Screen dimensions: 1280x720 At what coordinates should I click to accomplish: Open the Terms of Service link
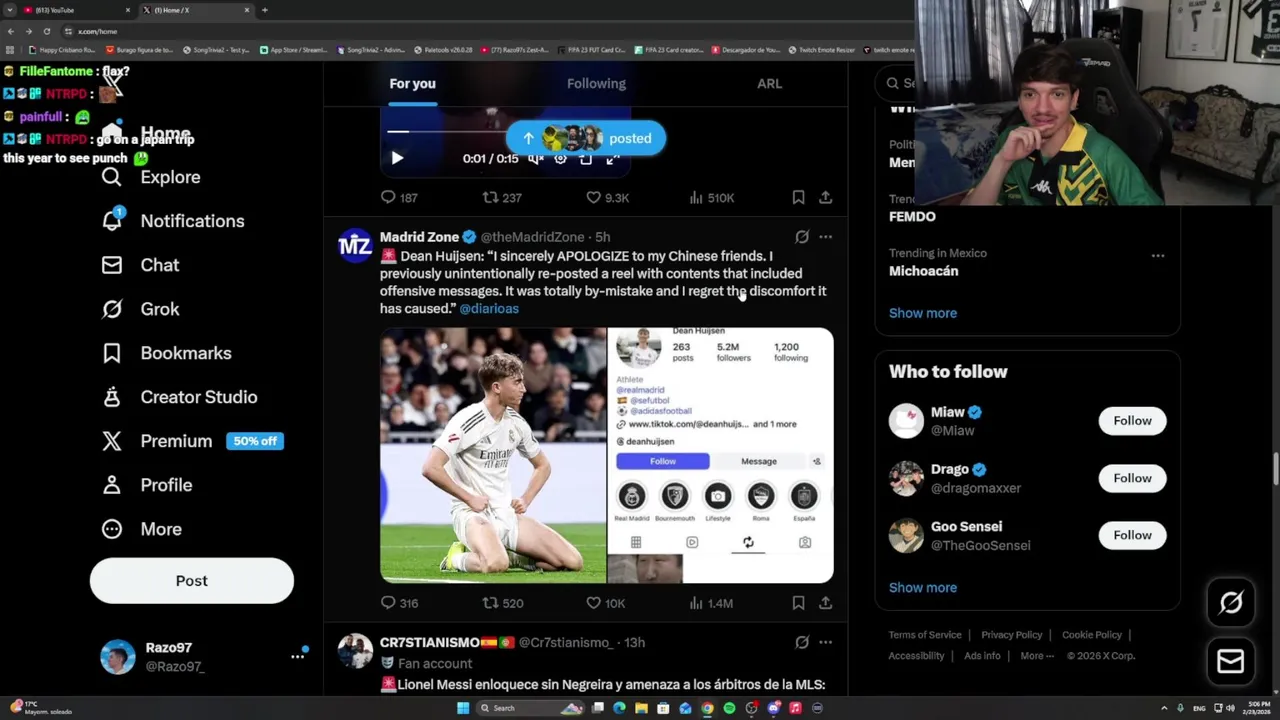click(925, 635)
